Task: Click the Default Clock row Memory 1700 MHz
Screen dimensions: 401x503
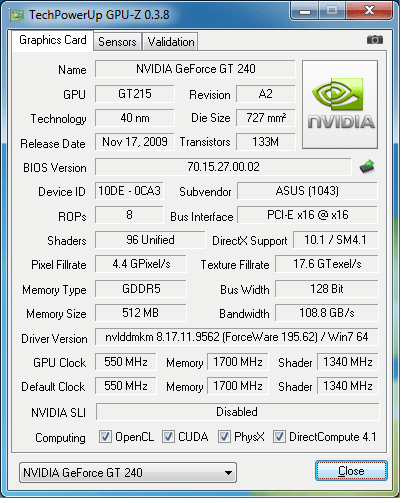Action: click(x=238, y=386)
